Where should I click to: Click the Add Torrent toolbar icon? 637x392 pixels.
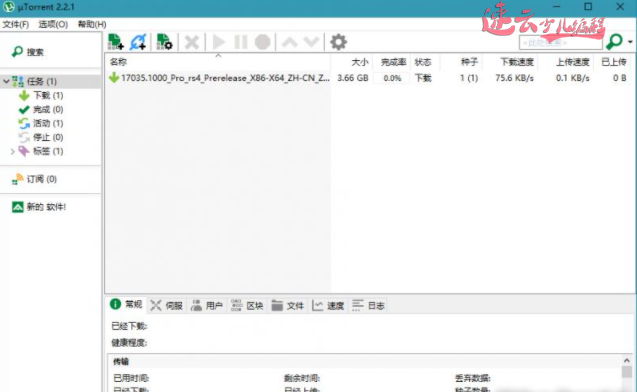pyautogui.click(x=116, y=42)
